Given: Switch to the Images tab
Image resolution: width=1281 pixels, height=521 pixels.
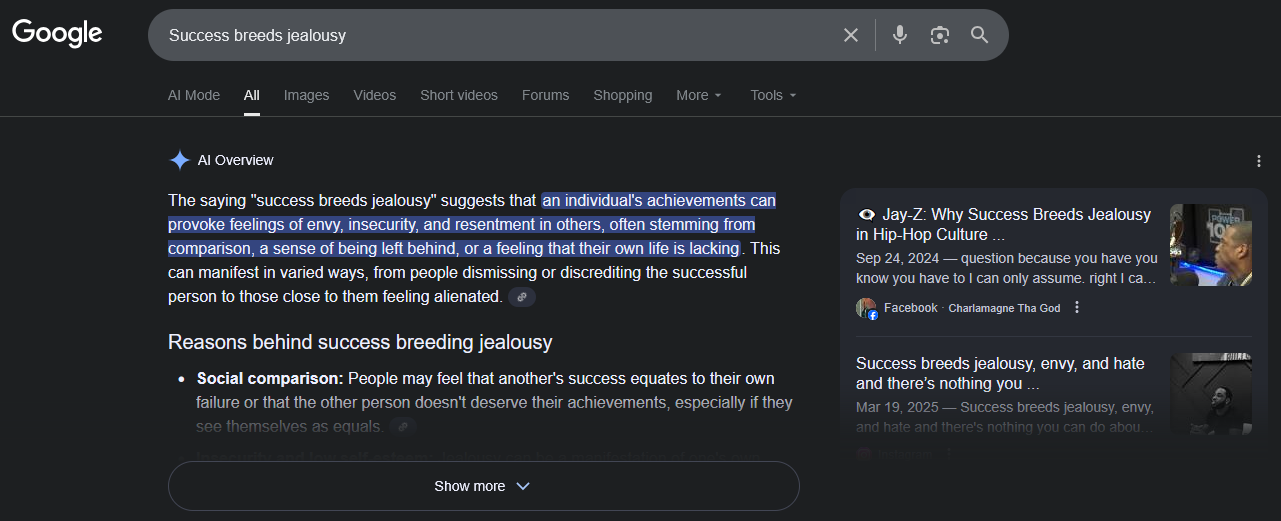Looking at the screenshot, I should click(x=306, y=95).
